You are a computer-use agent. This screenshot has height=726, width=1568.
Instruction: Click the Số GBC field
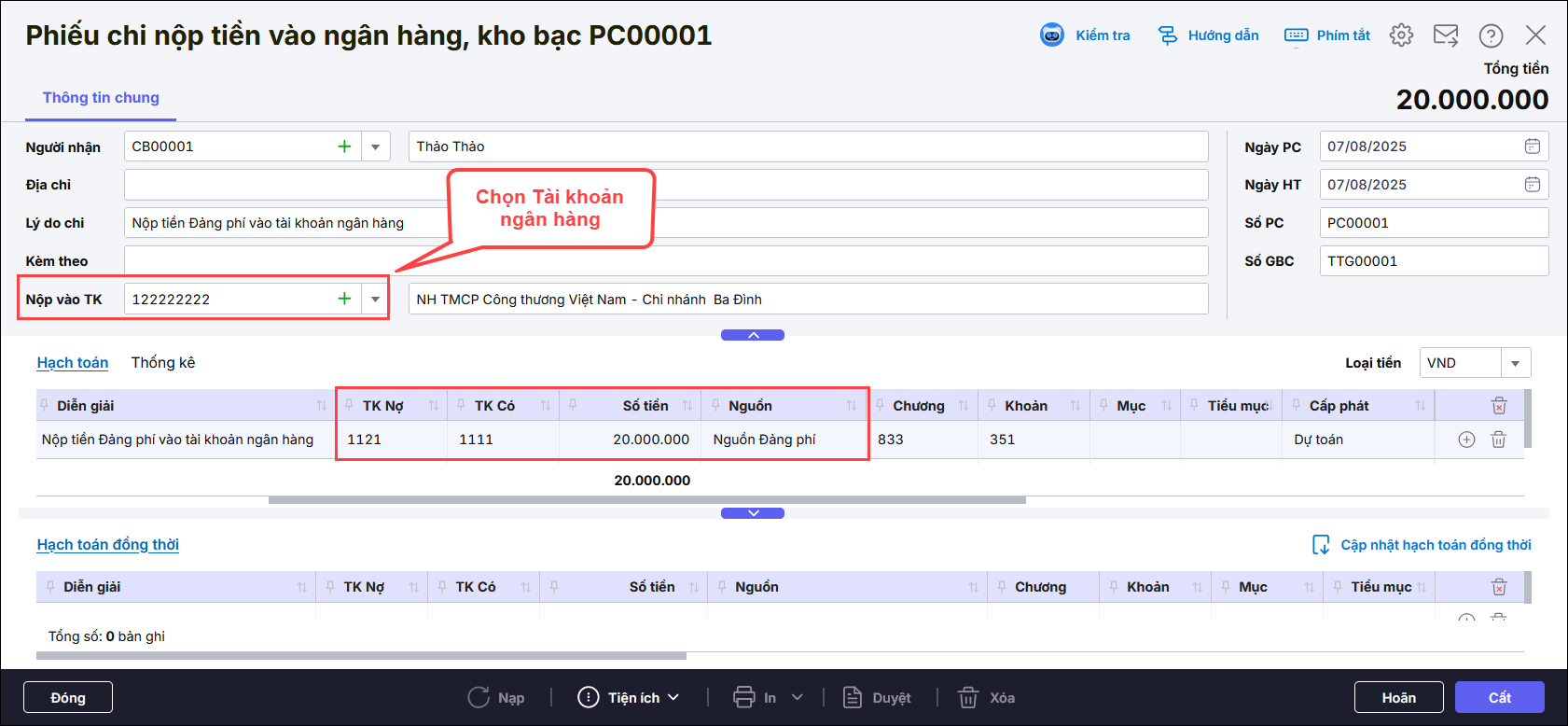pos(1434,261)
